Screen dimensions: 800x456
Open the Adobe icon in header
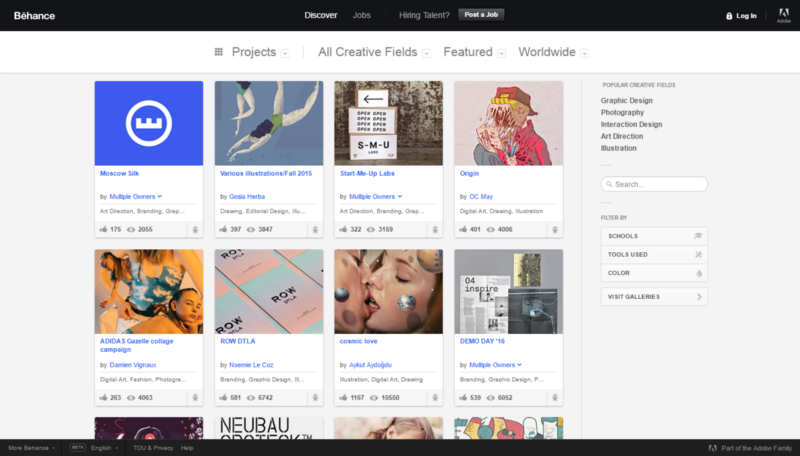tap(784, 15)
